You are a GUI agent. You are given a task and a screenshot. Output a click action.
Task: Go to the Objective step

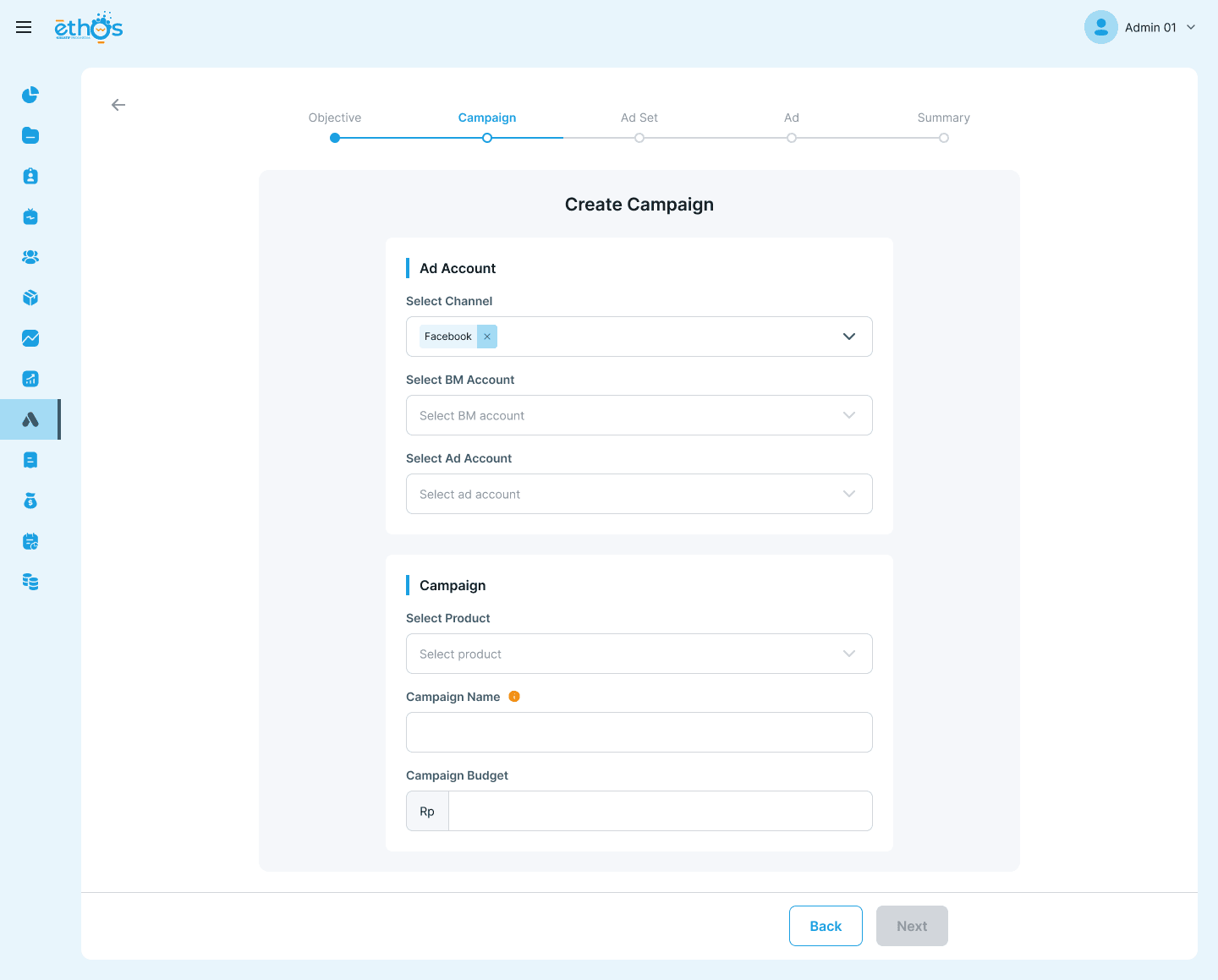(335, 118)
